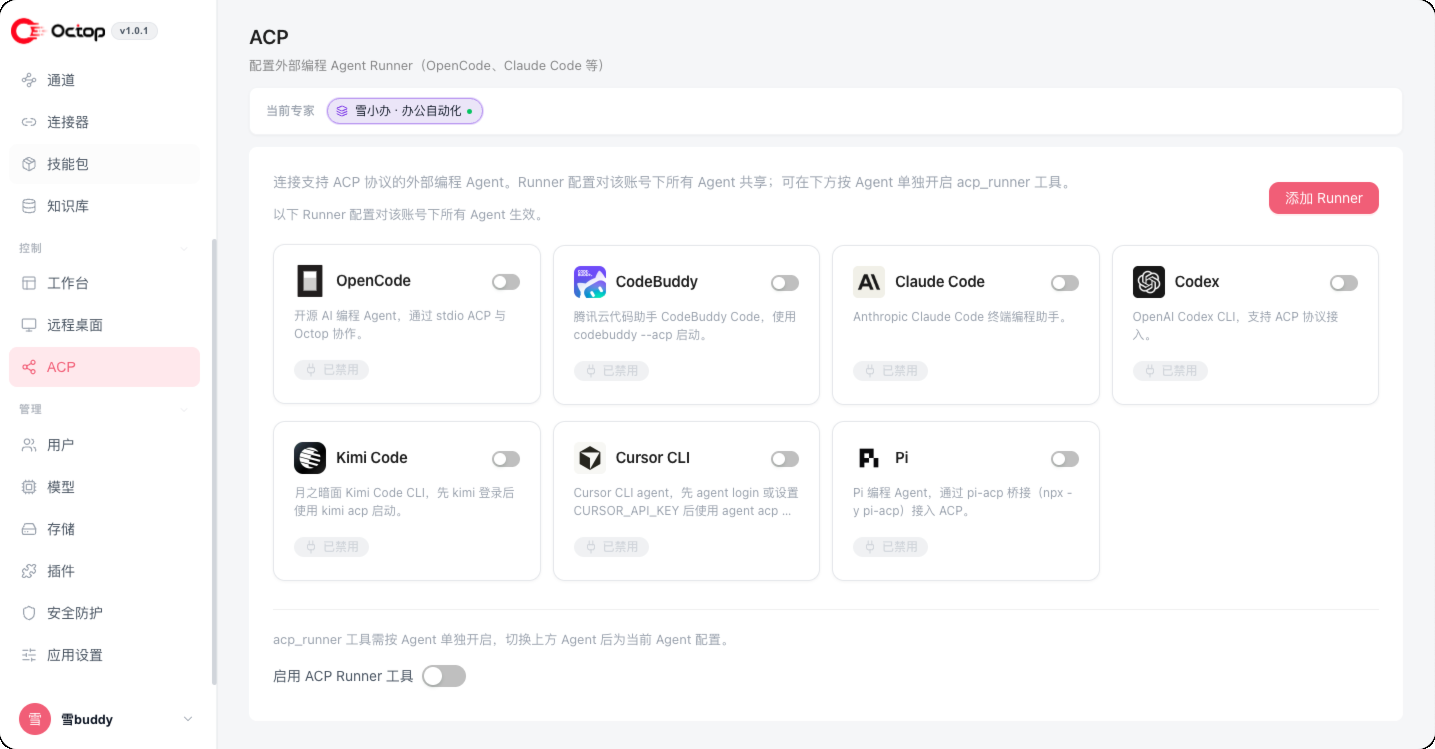Click the Octop logo icon
The width and height of the screenshot is (1435, 749).
[x=26, y=31]
